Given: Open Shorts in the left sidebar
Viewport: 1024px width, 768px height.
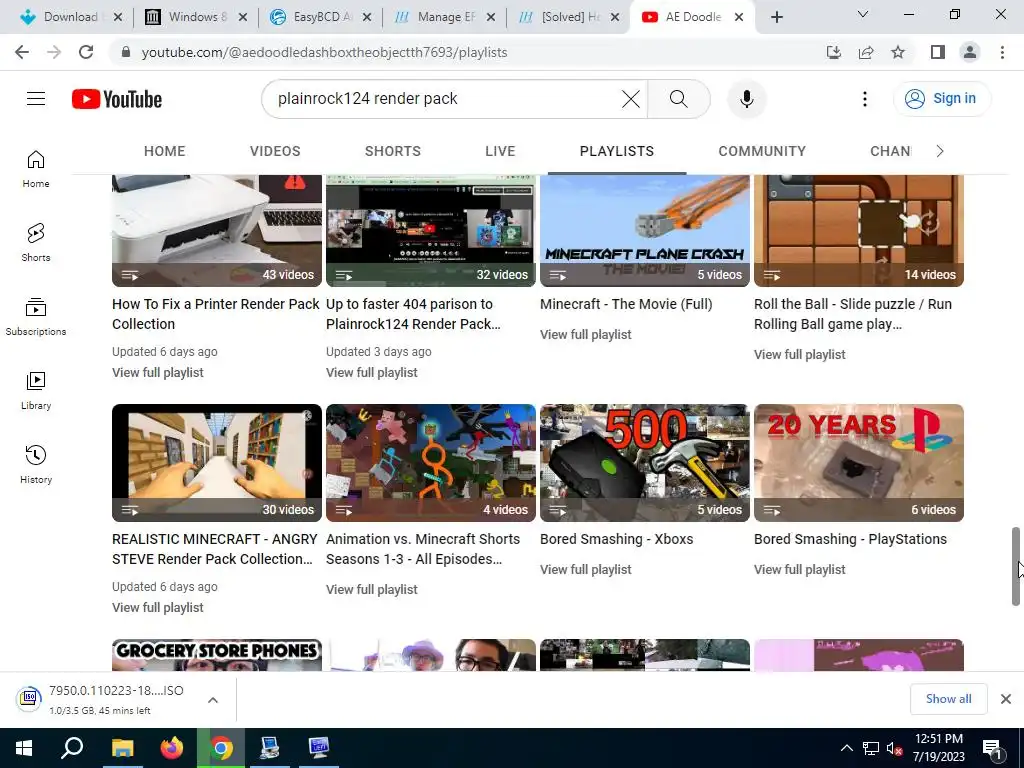Looking at the screenshot, I should pos(36,243).
